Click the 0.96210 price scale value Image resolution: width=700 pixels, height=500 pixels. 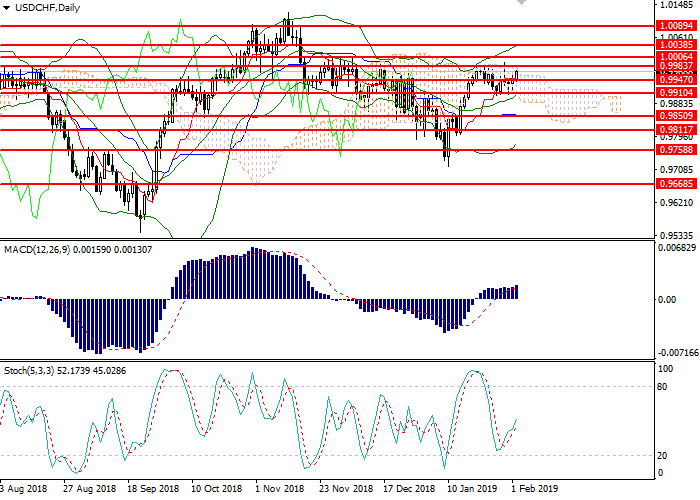[x=676, y=203]
